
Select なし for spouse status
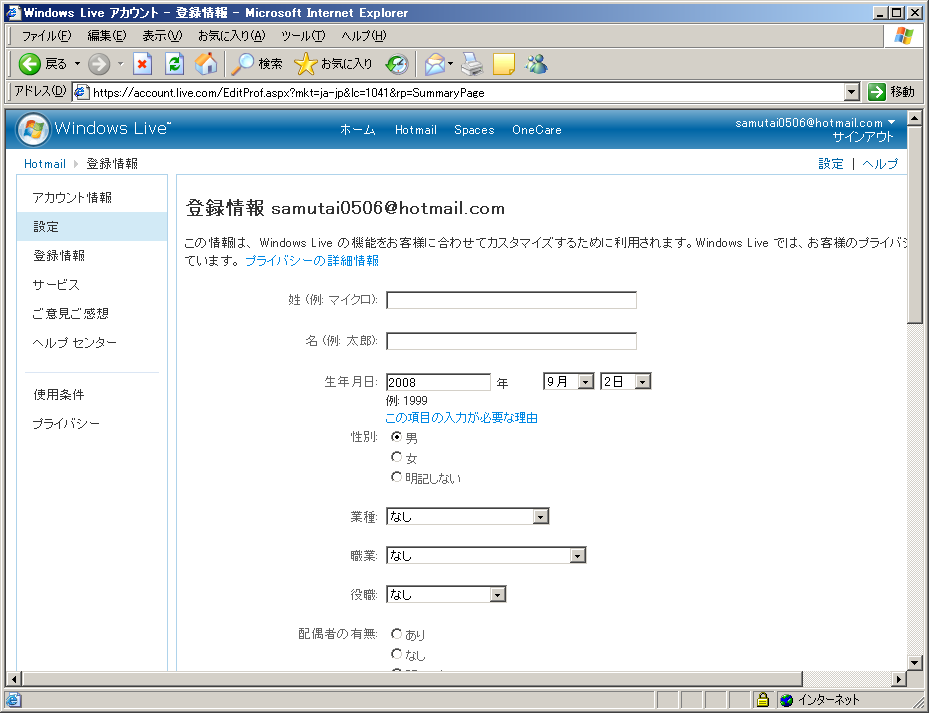396,654
